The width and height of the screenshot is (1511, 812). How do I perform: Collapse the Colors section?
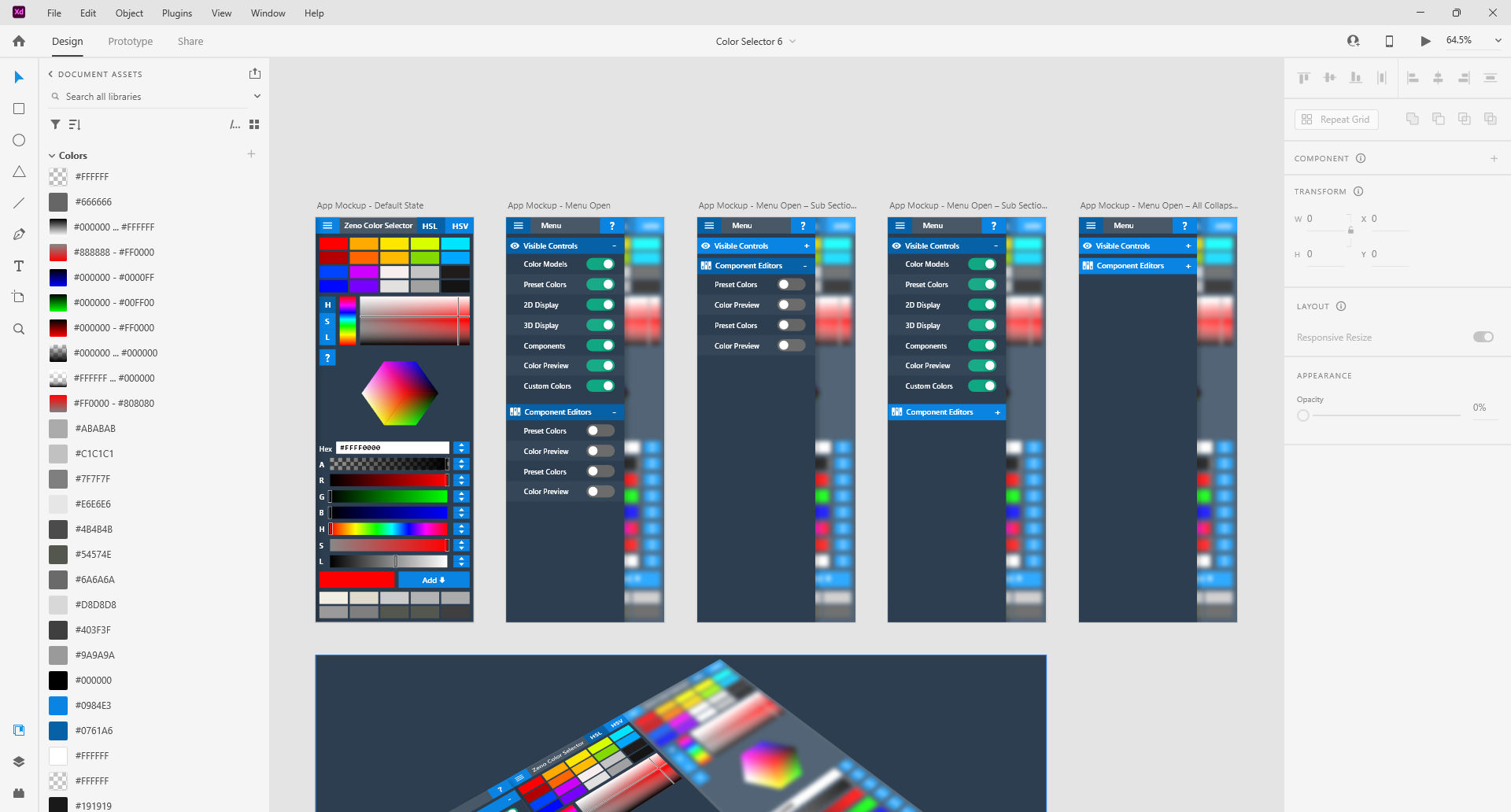point(52,156)
